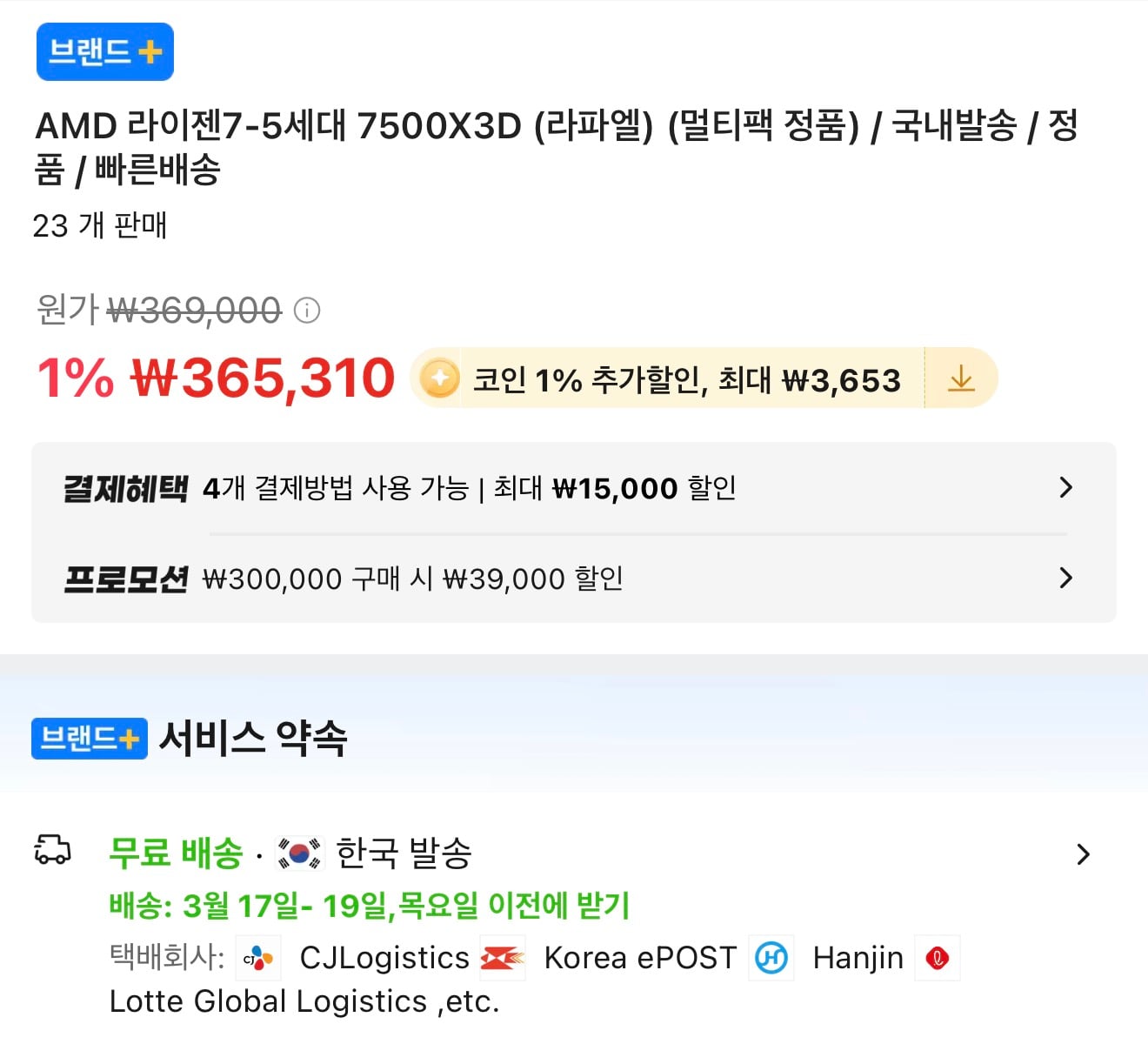This screenshot has width=1148, height=1044.
Task: Download the coin discount coupon
Action: [x=960, y=378]
